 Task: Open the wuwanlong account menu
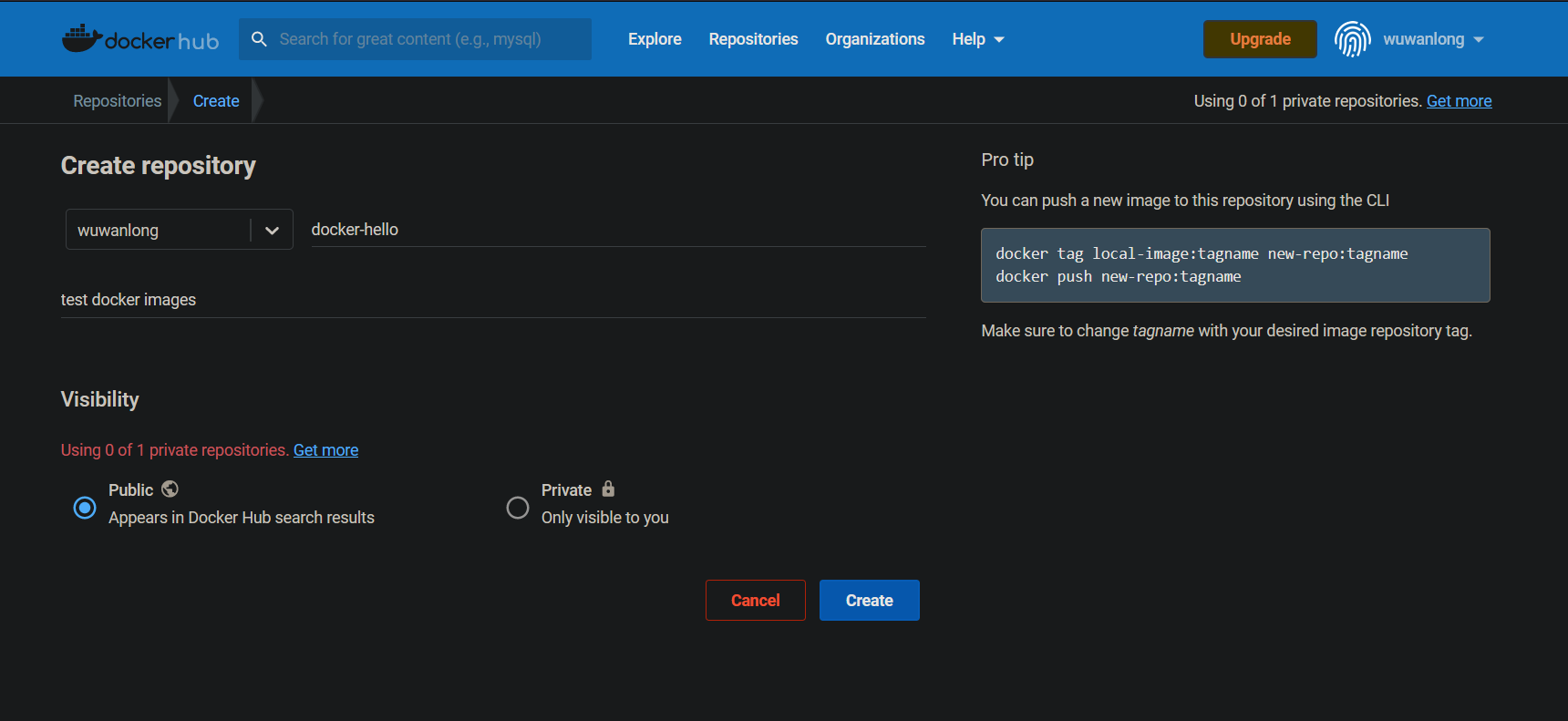point(1433,39)
